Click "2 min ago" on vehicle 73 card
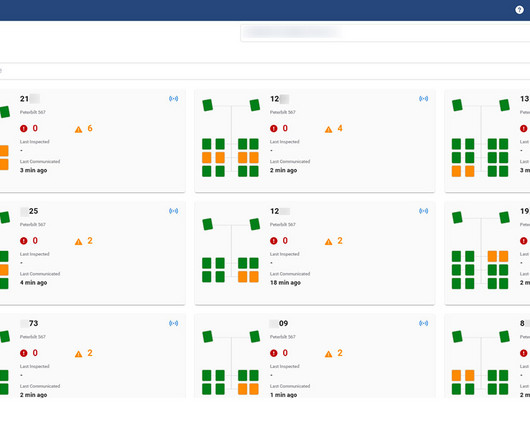The image size is (530, 442). click(x=33, y=395)
